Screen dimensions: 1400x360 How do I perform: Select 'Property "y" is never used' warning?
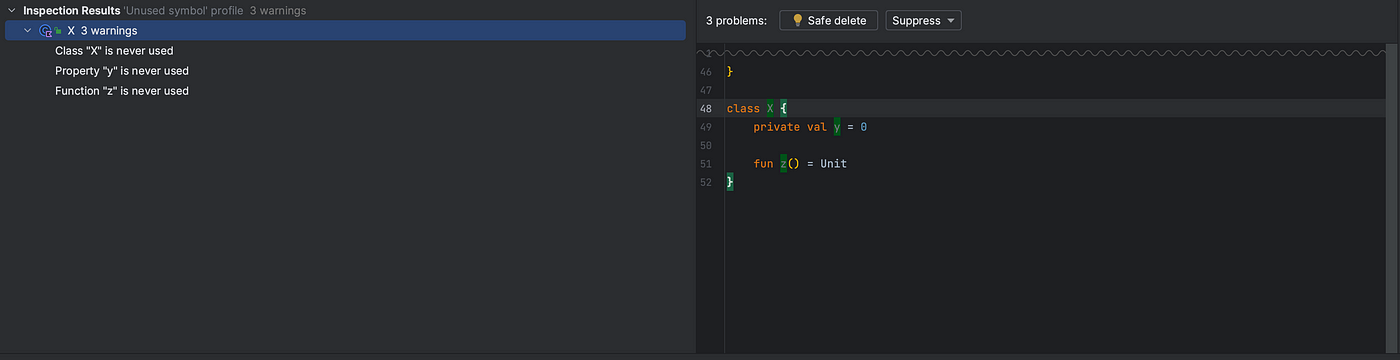tap(122, 71)
